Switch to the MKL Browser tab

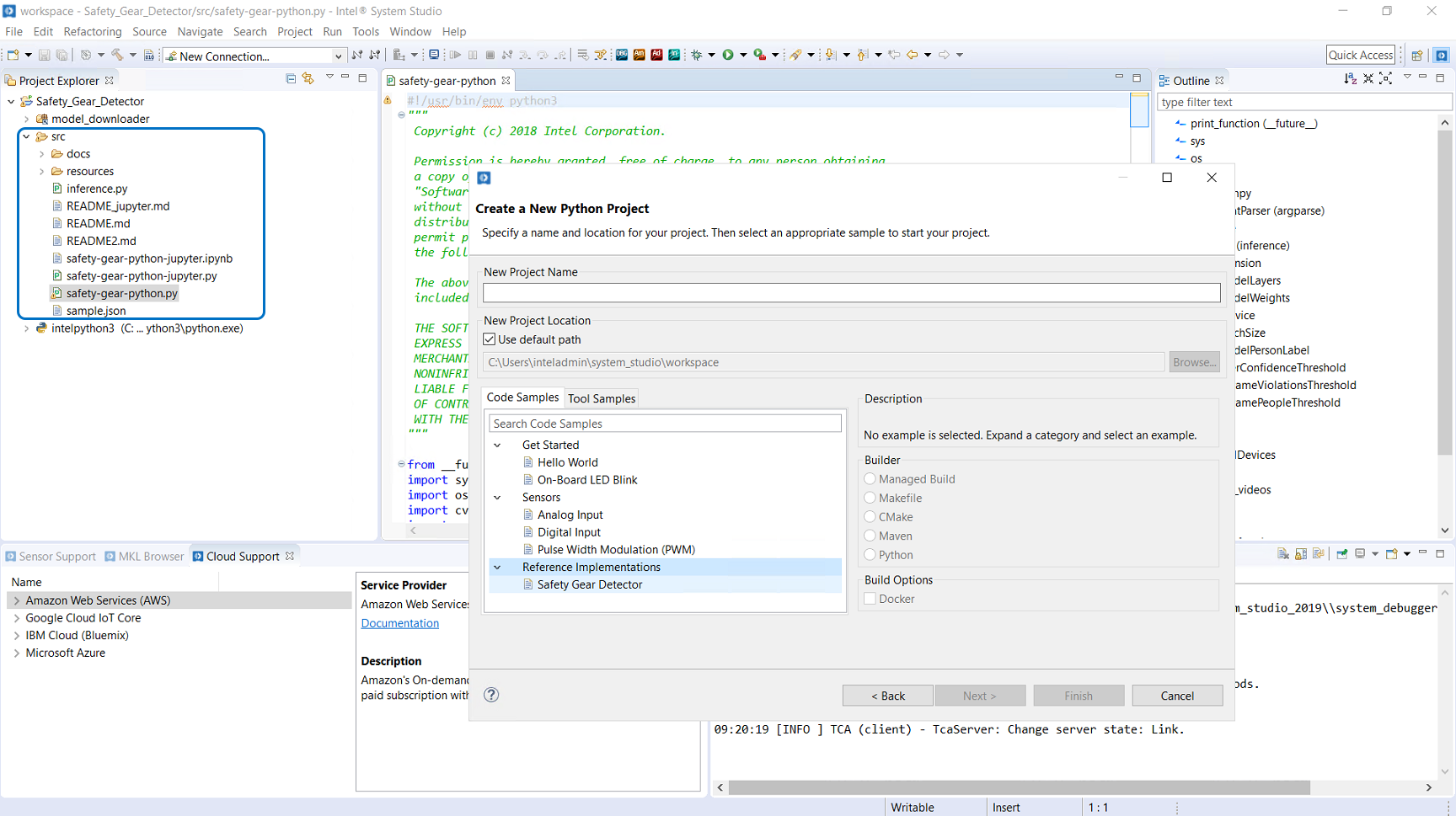(x=144, y=557)
